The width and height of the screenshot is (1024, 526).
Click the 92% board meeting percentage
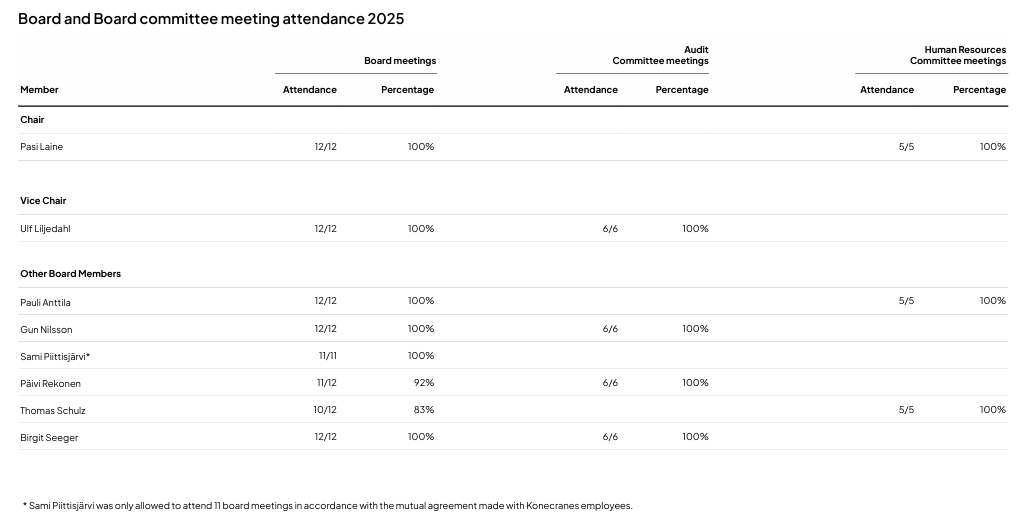point(423,383)
